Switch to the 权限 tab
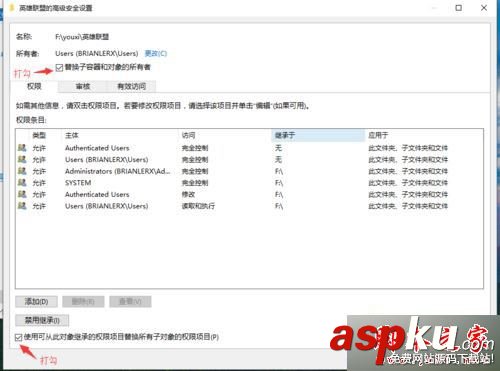This screenshot has height=371, width=500. (34, 86)
